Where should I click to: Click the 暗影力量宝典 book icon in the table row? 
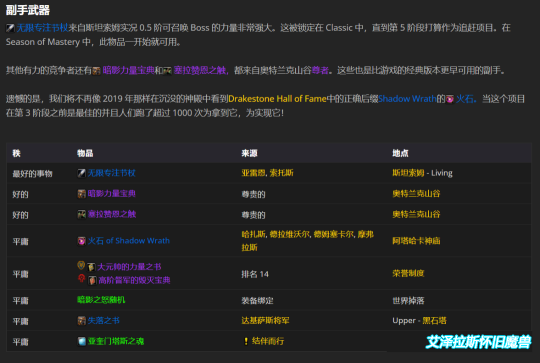point(81,194)
